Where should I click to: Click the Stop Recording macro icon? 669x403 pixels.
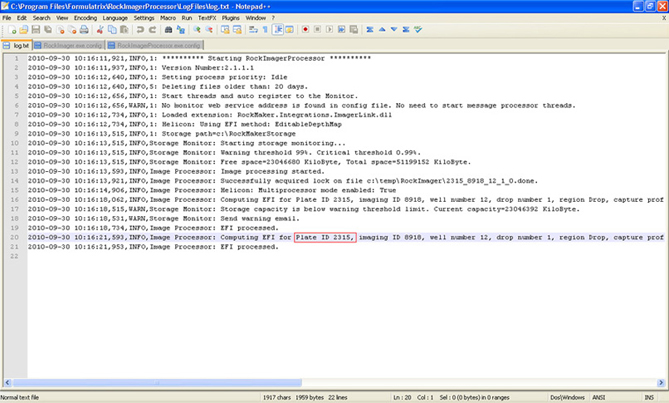click(x=317, y=29)
